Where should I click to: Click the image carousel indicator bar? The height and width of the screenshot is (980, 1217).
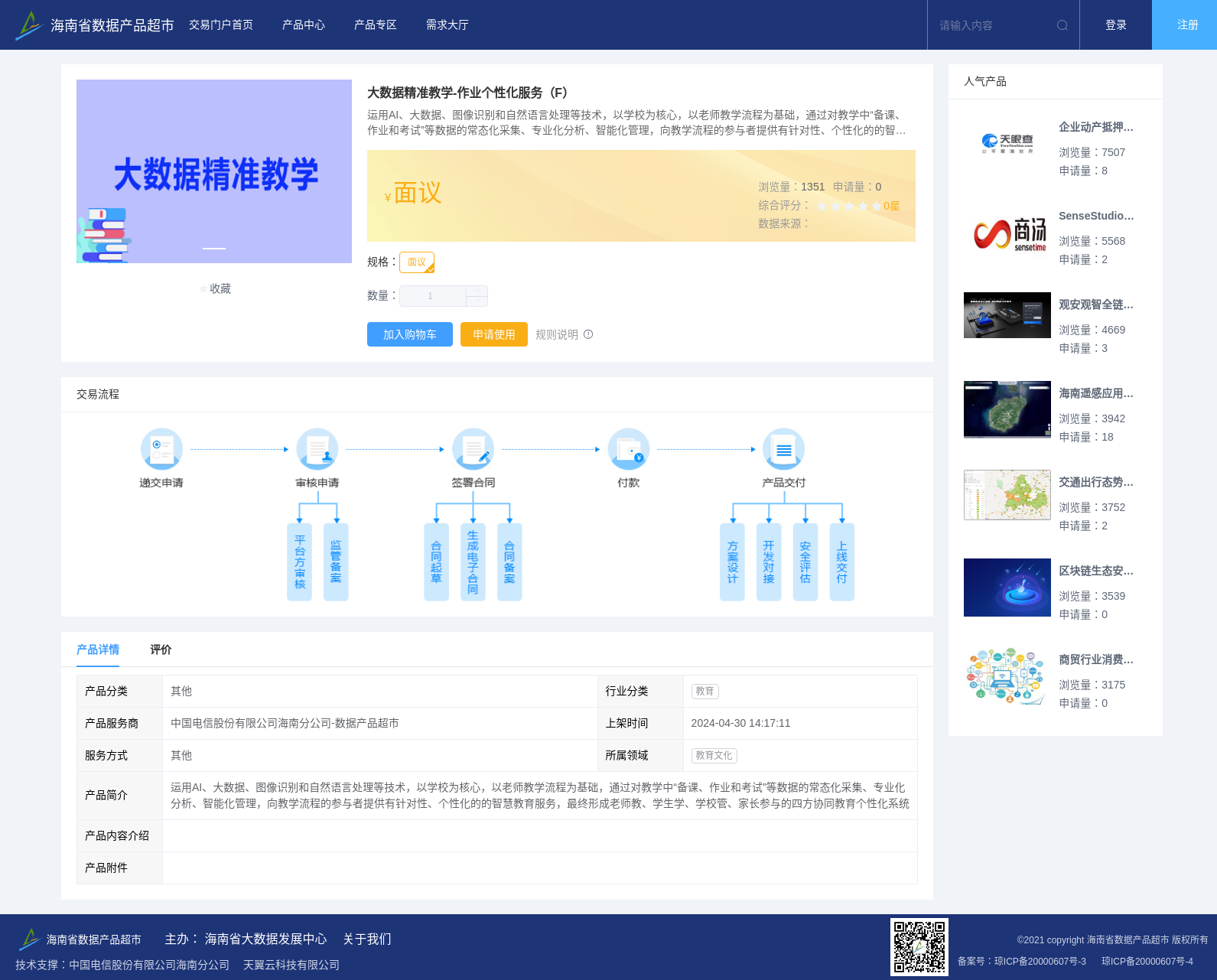[x=214, y=249]
